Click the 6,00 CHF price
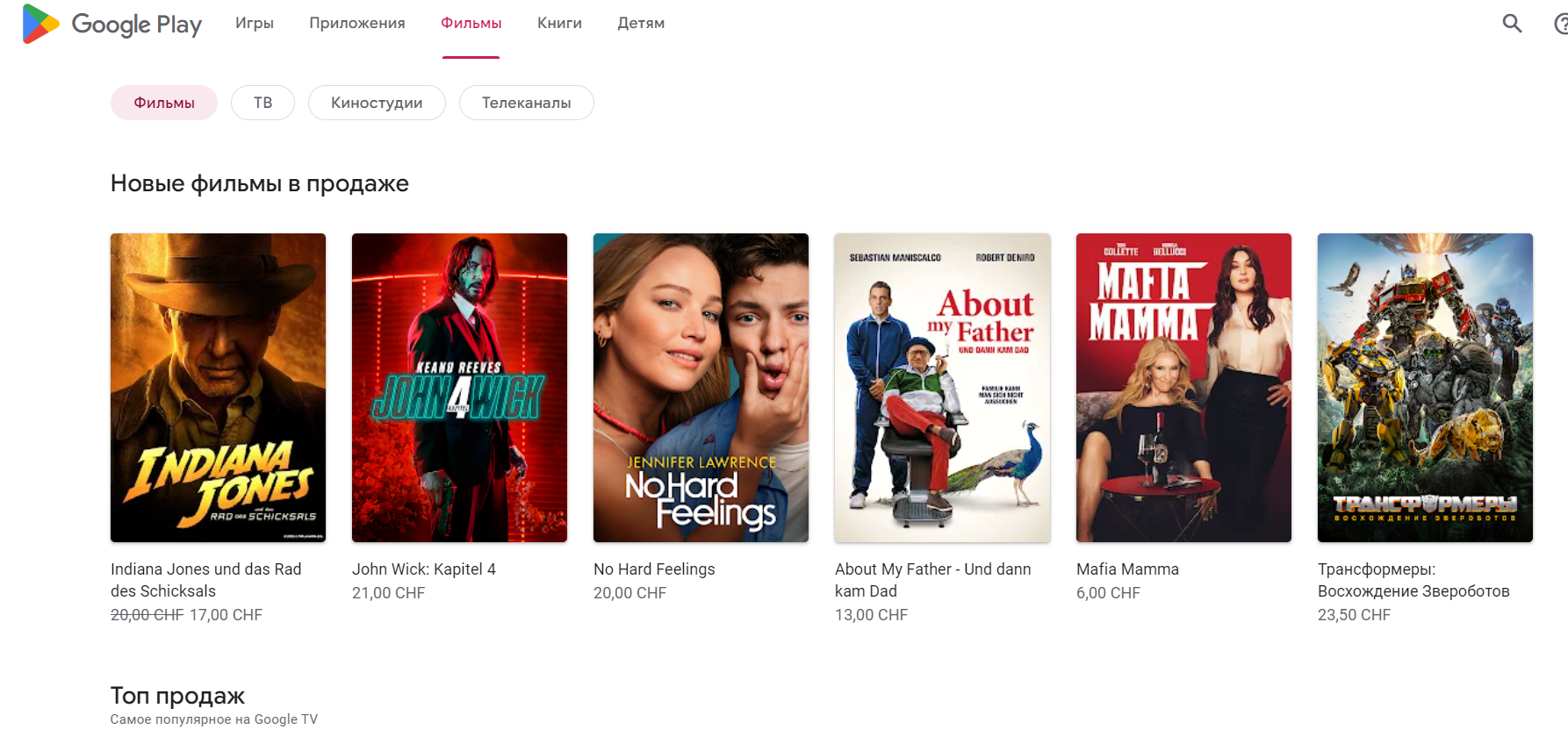The height and width of the screenshot is (744, 1568). coord(1108,593)
